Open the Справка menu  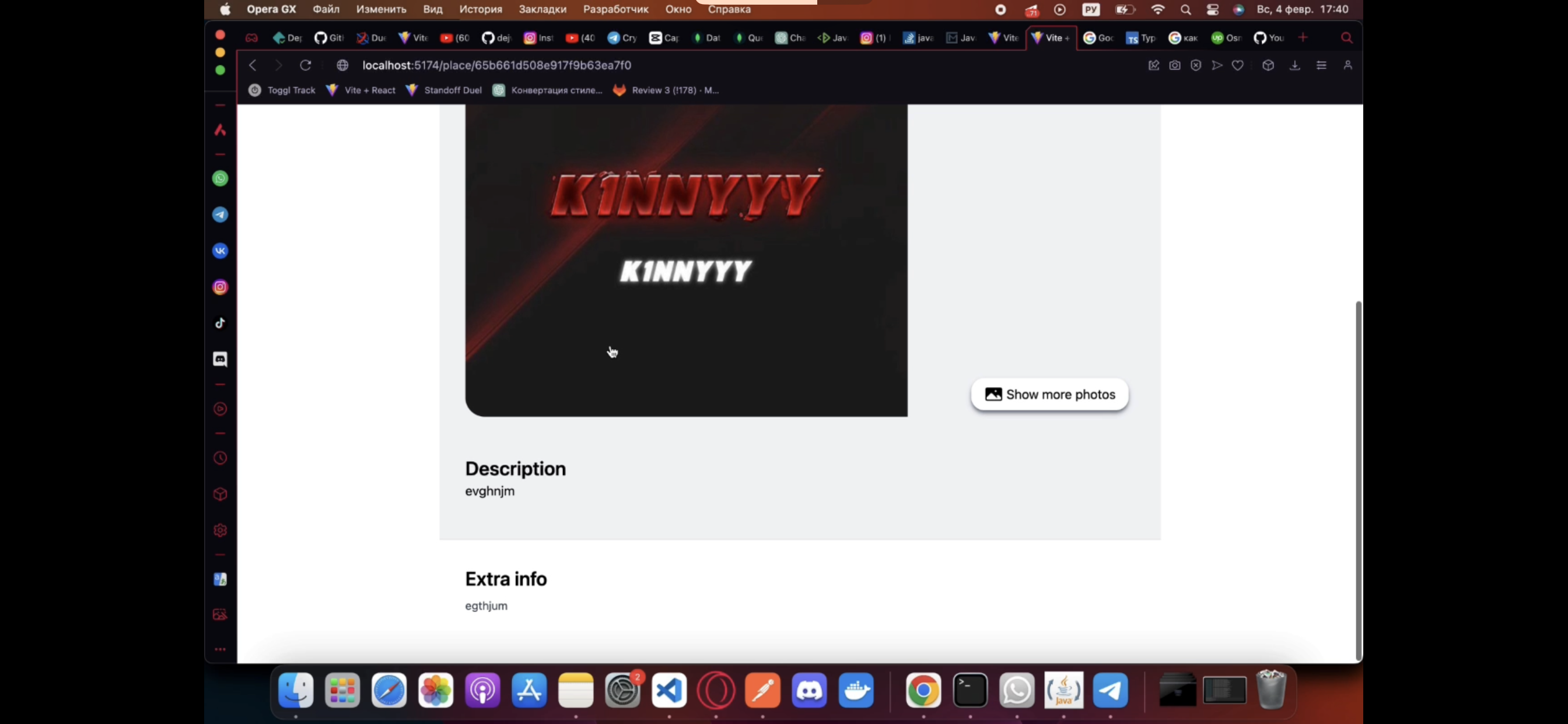(729, 9)
